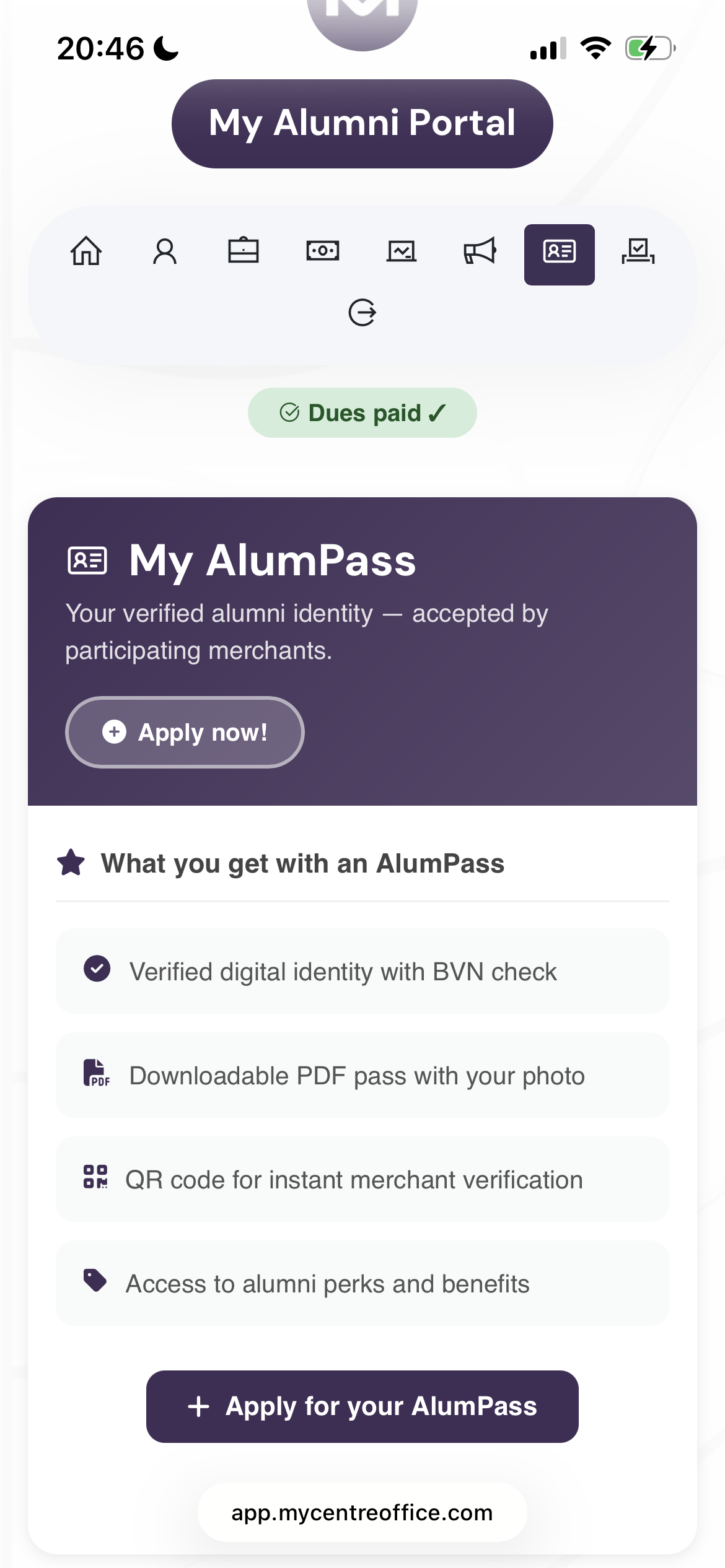Navigate to the home screen icon

87,251
